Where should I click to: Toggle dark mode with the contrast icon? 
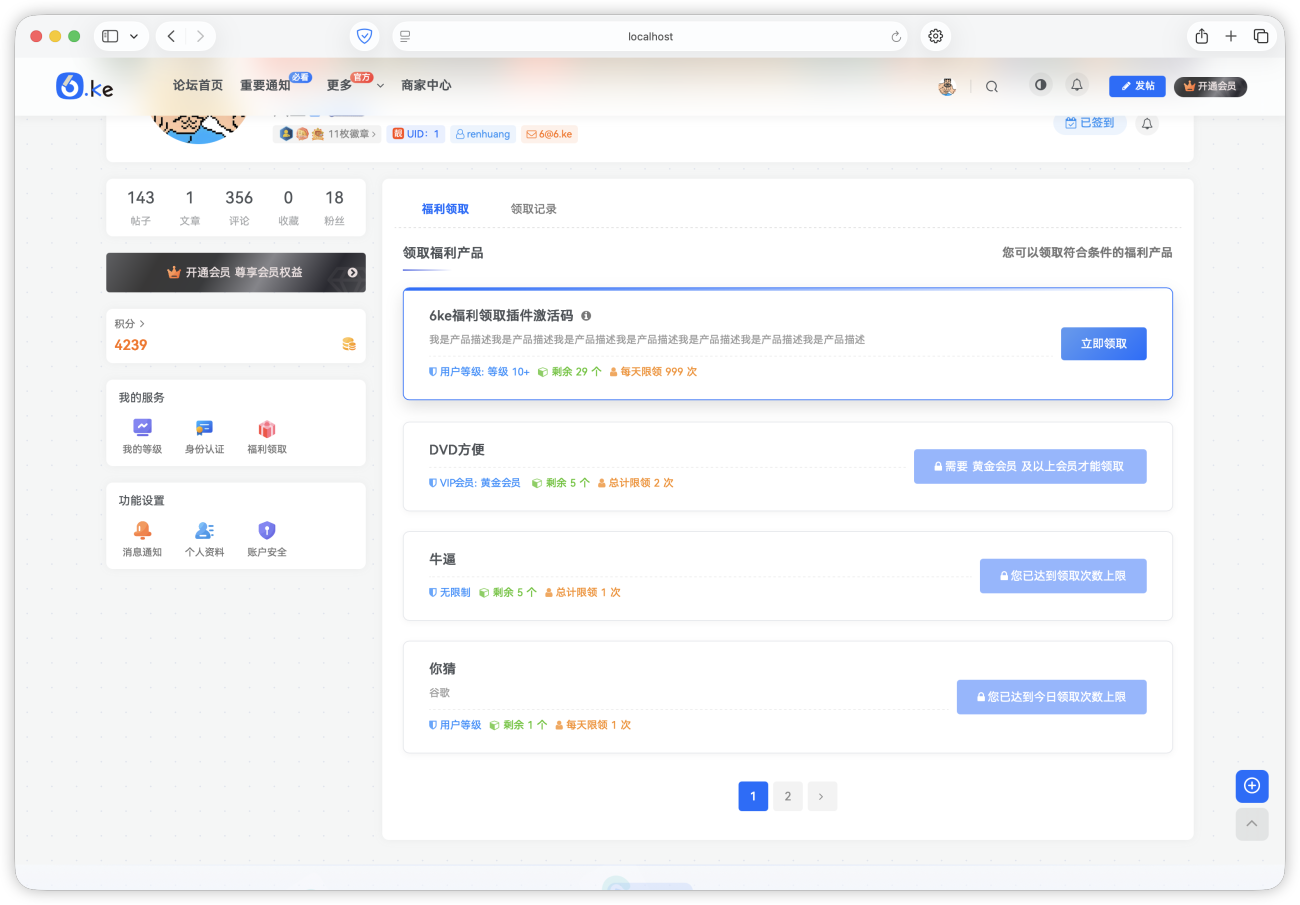[x=1040, y=84]
